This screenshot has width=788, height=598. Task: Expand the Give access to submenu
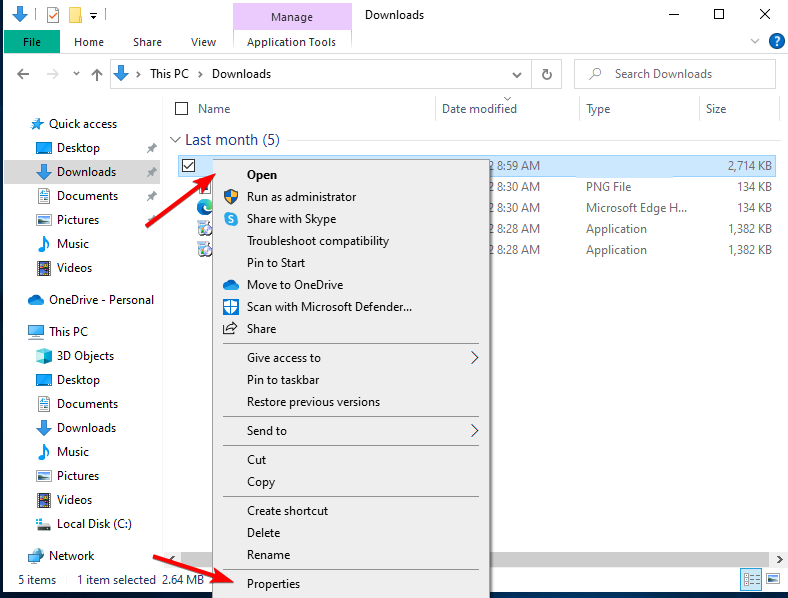(350, 358)
